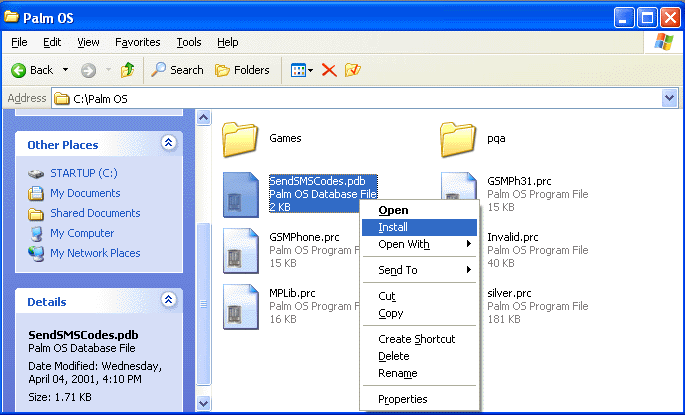Click the Folder Options toolbar icon
Screen dimensions: 685x415
coord(353,70)
